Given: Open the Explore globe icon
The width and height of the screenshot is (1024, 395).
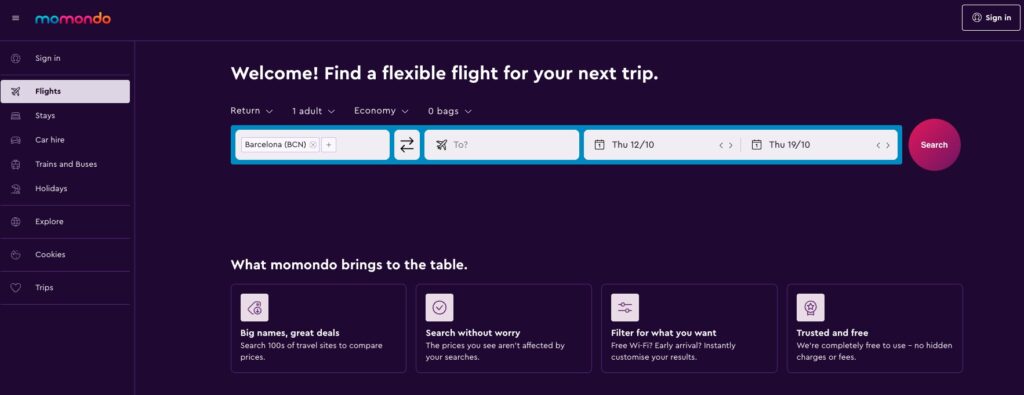Looking at the screenshot, I should click(x=16, y=222).
